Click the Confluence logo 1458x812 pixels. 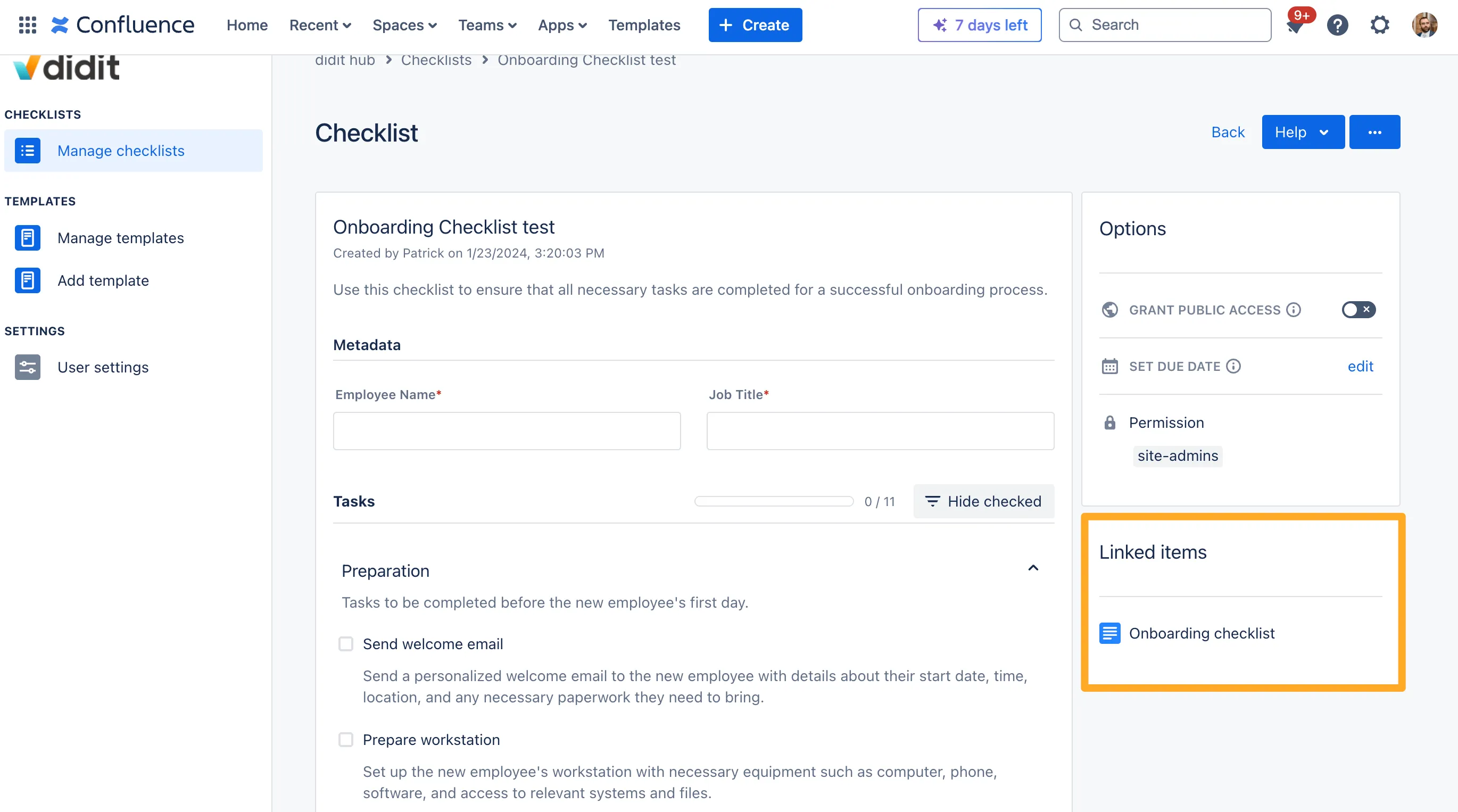pos(122,25)
